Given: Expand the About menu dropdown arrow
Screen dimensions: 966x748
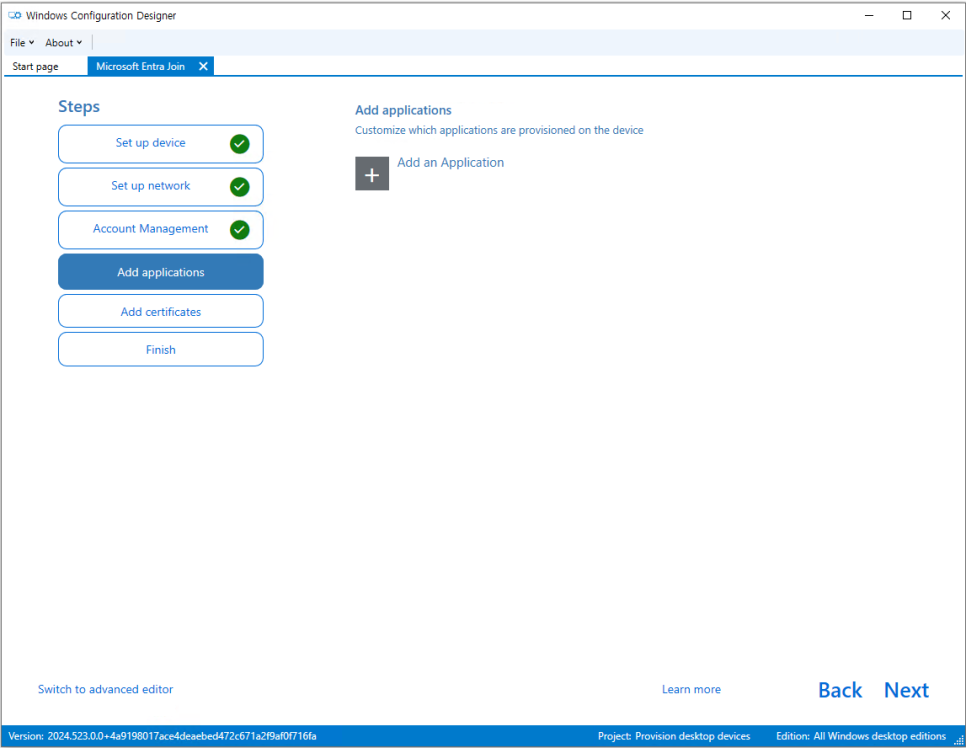Looking at the screenshot, I should pyautogui.click(x=79, y=43).
